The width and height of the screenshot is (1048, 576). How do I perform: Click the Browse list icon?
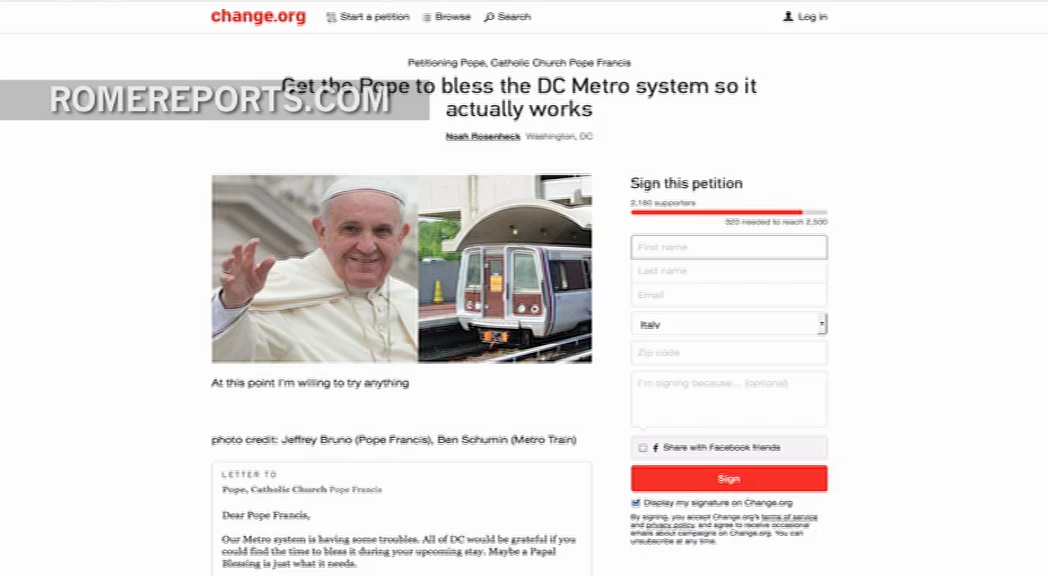426,17
